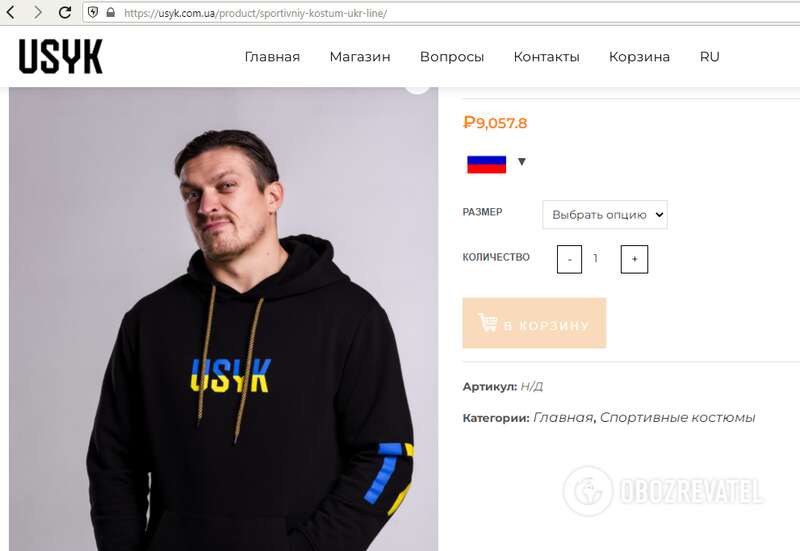800x551 pixels.
Task: Click the Russian flag currency icon
Action: click(x=486, y=164)
